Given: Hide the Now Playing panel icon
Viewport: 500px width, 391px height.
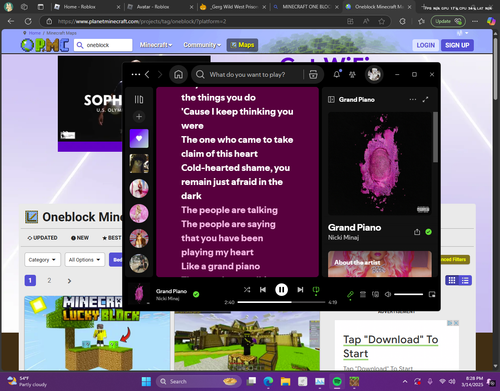Looking at the screenshot, I should click(x=331, y=99).
